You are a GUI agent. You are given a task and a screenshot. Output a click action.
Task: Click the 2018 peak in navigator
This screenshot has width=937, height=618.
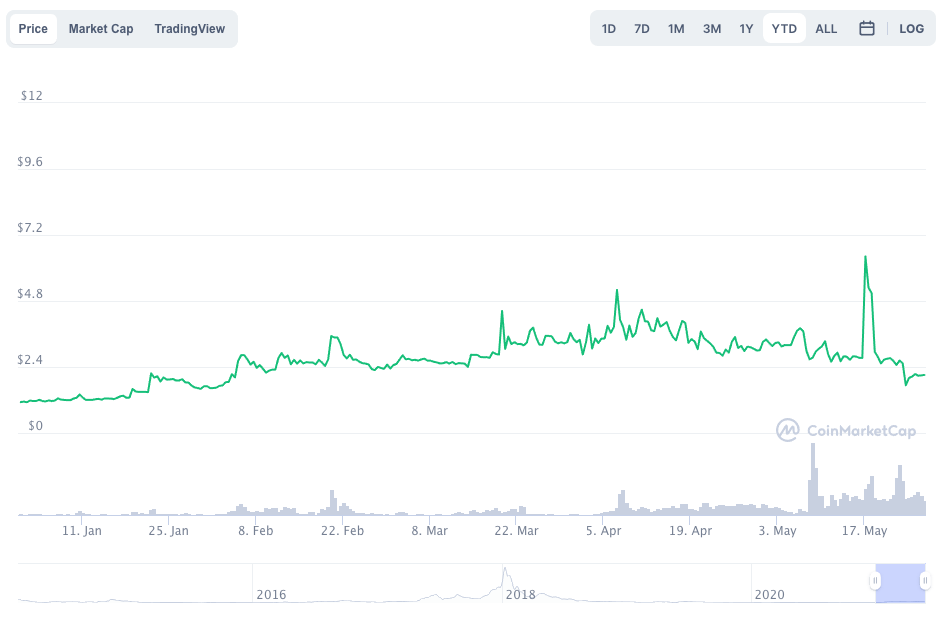[505, 570]
